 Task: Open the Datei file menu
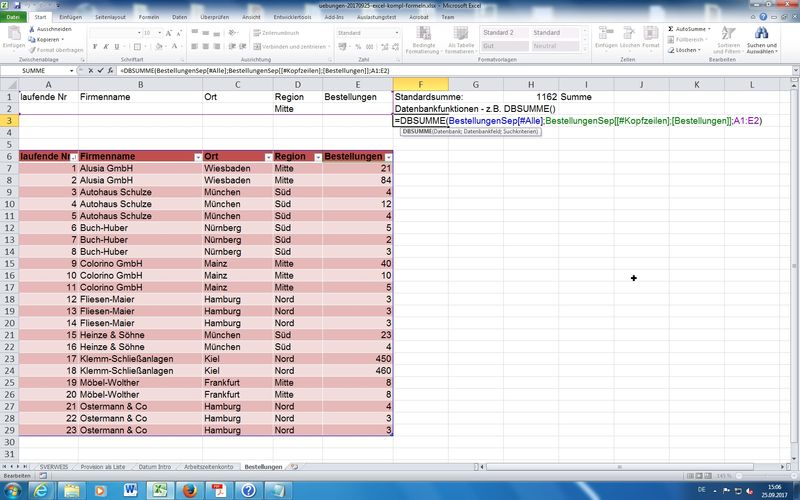click(x=13, y=17)
